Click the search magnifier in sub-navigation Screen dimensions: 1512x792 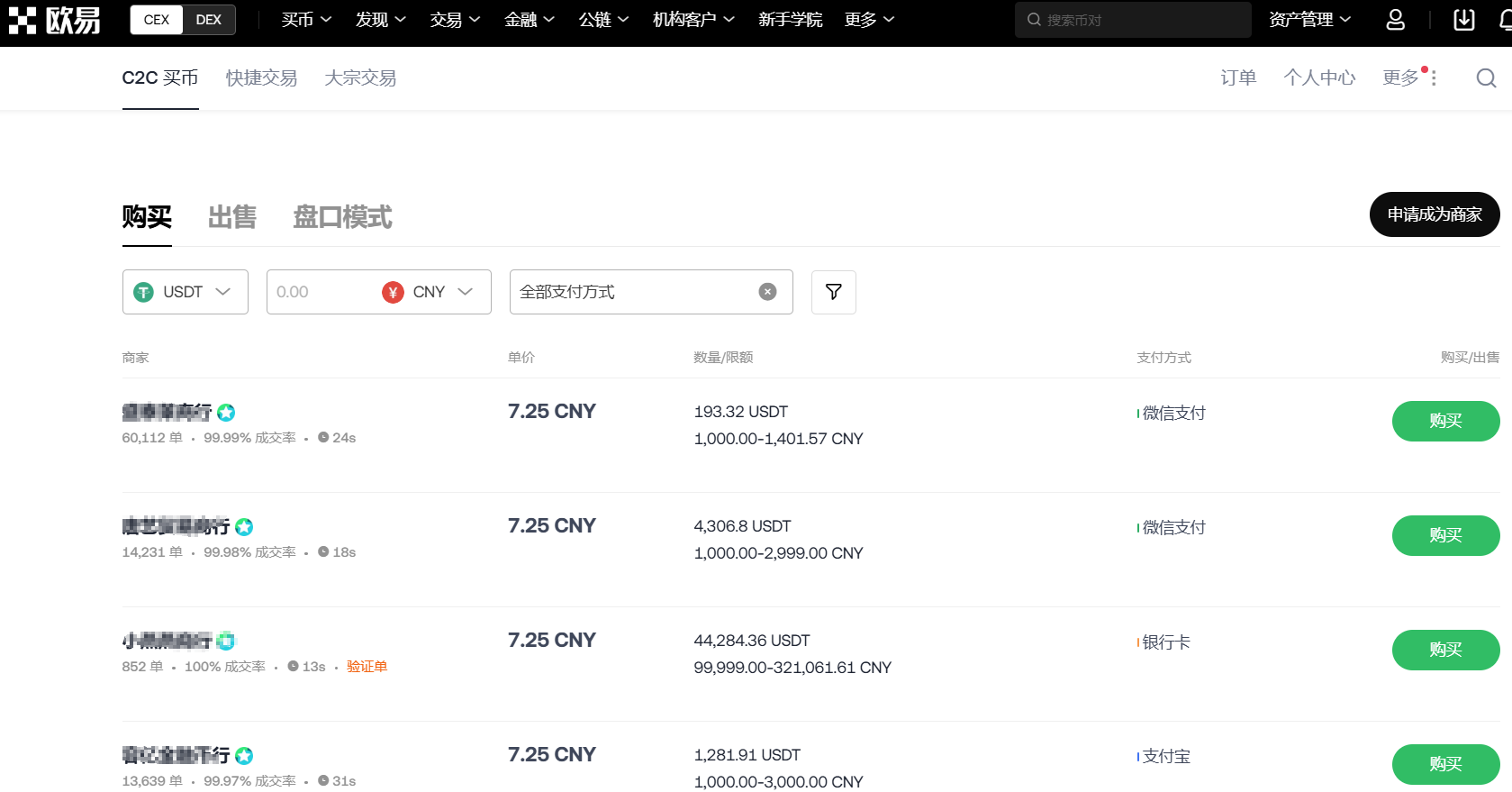[x=1486, y=78]
